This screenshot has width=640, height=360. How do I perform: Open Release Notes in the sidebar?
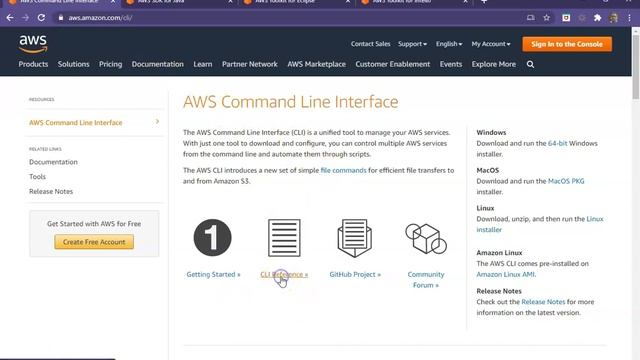click(51, 191)
